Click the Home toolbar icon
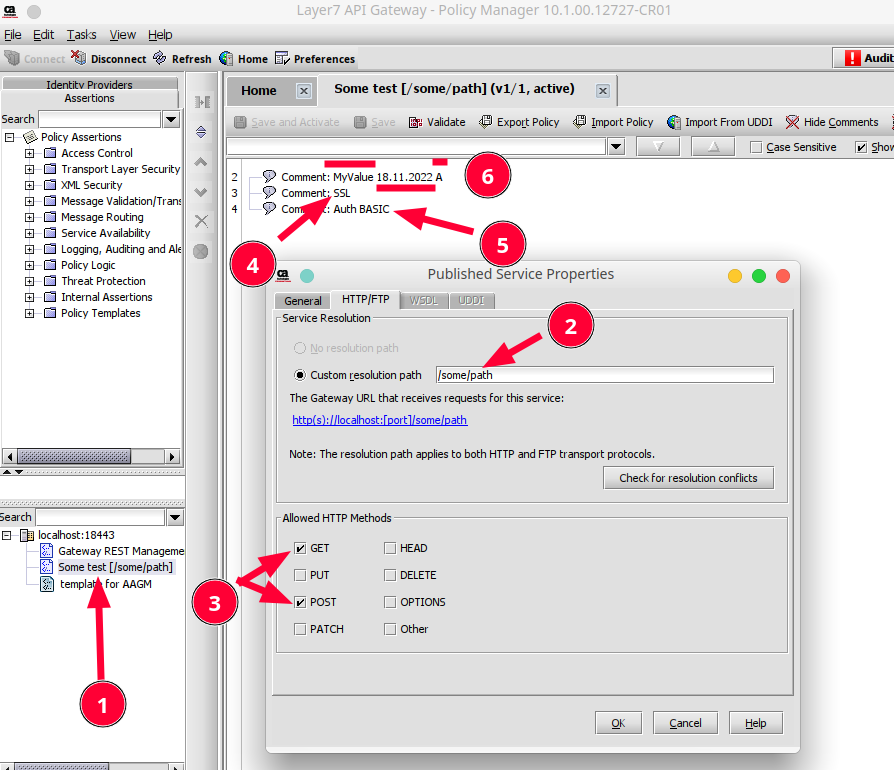Viewport: 894px width, 770px height. coord(227,59)
